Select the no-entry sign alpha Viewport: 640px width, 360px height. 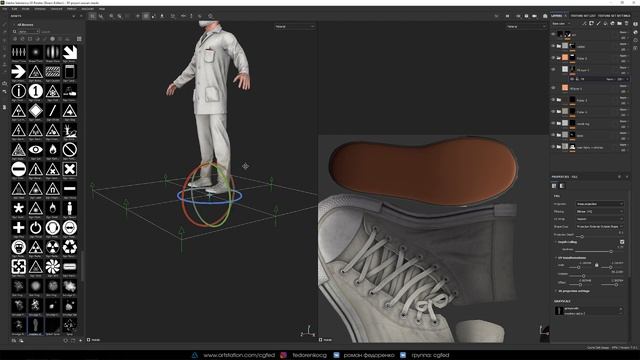(x=18, y=169)
